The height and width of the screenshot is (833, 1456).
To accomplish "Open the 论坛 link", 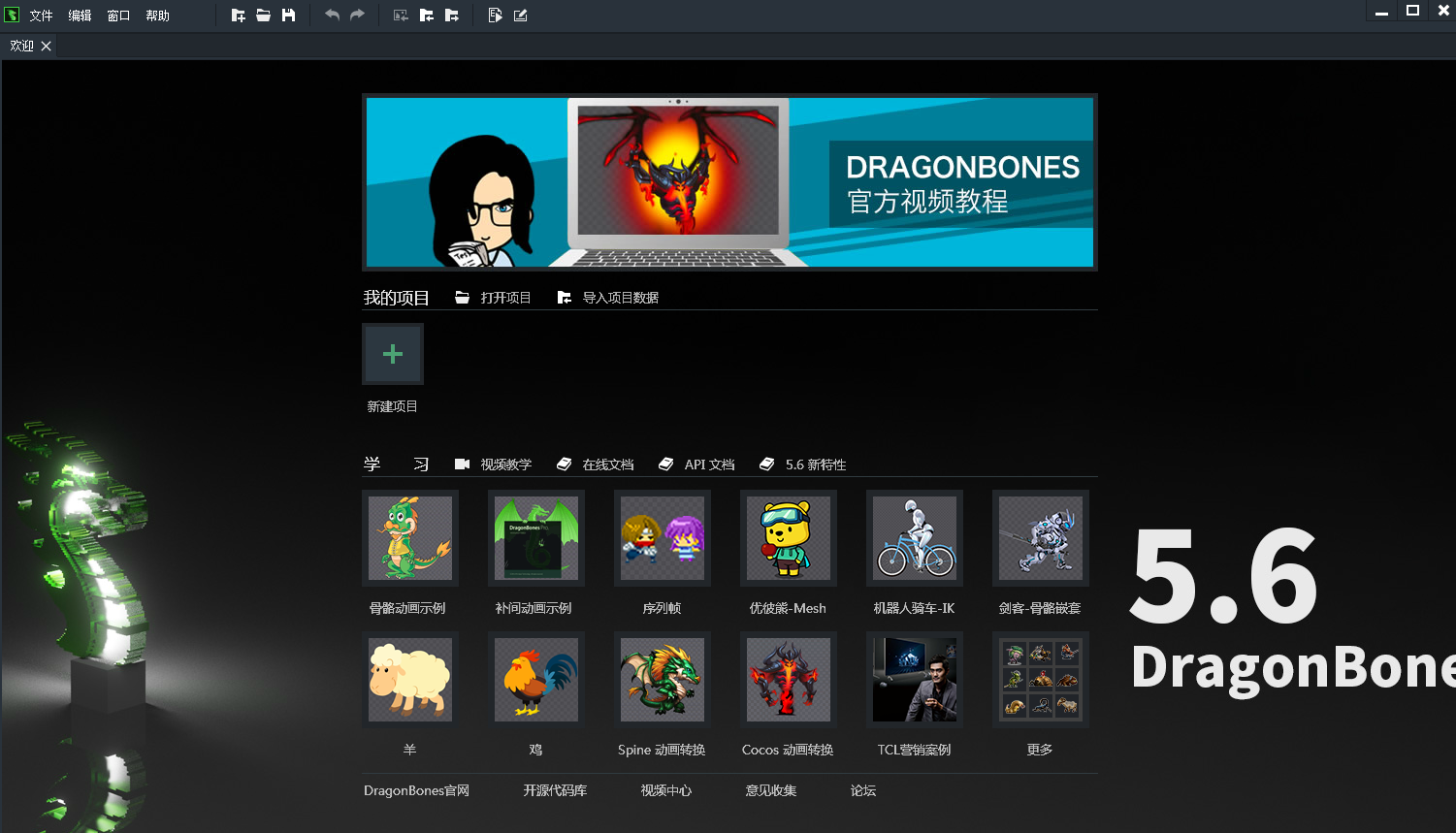I will (863, 790).
